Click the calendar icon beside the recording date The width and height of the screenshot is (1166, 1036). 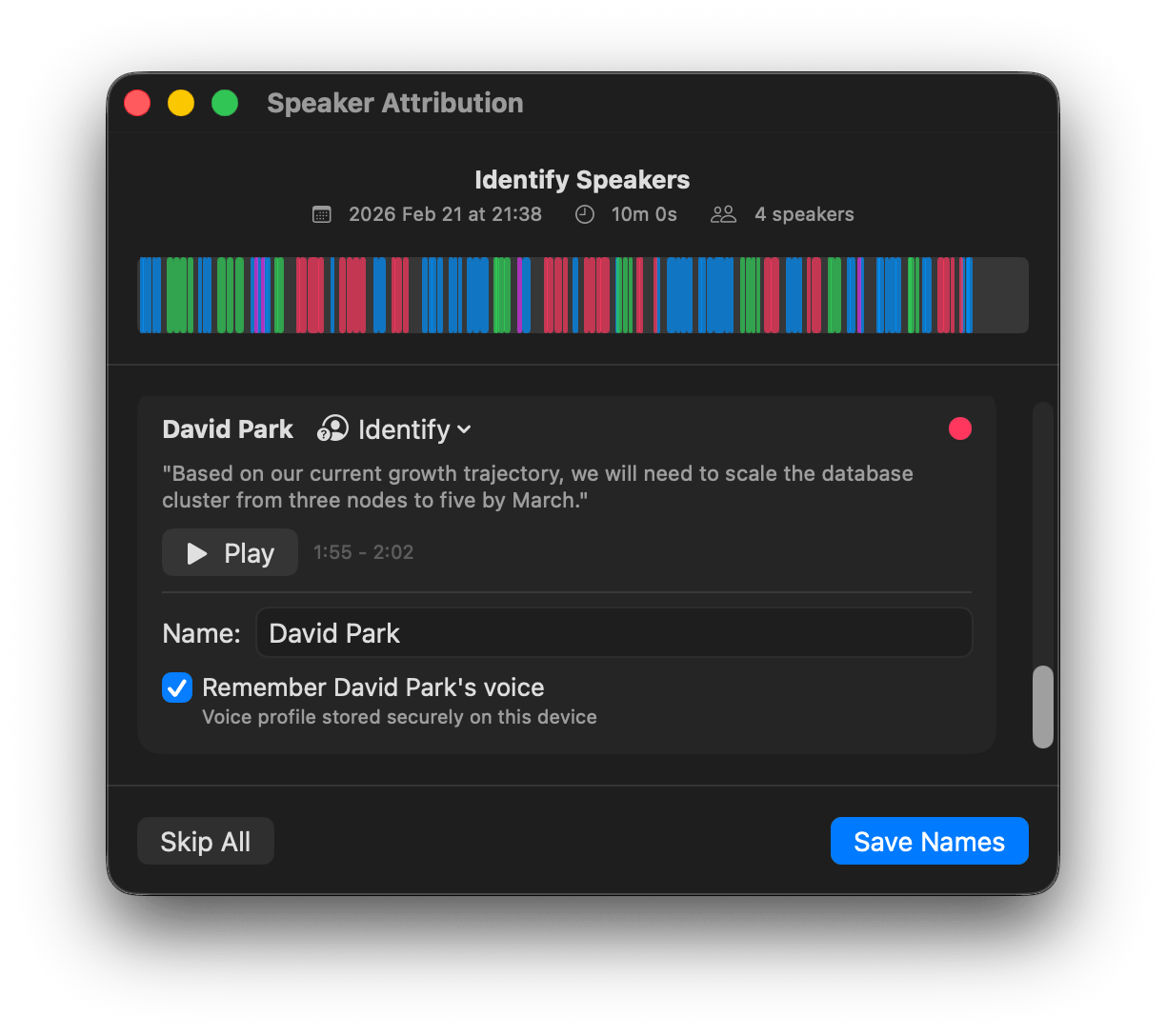[322, 213]
